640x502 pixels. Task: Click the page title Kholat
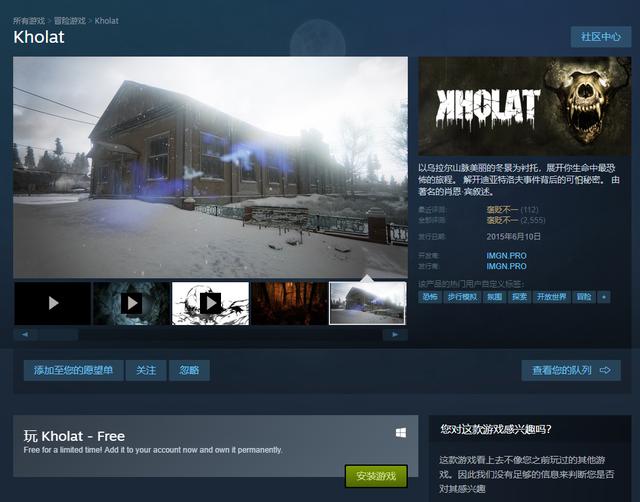coord(39,37)
